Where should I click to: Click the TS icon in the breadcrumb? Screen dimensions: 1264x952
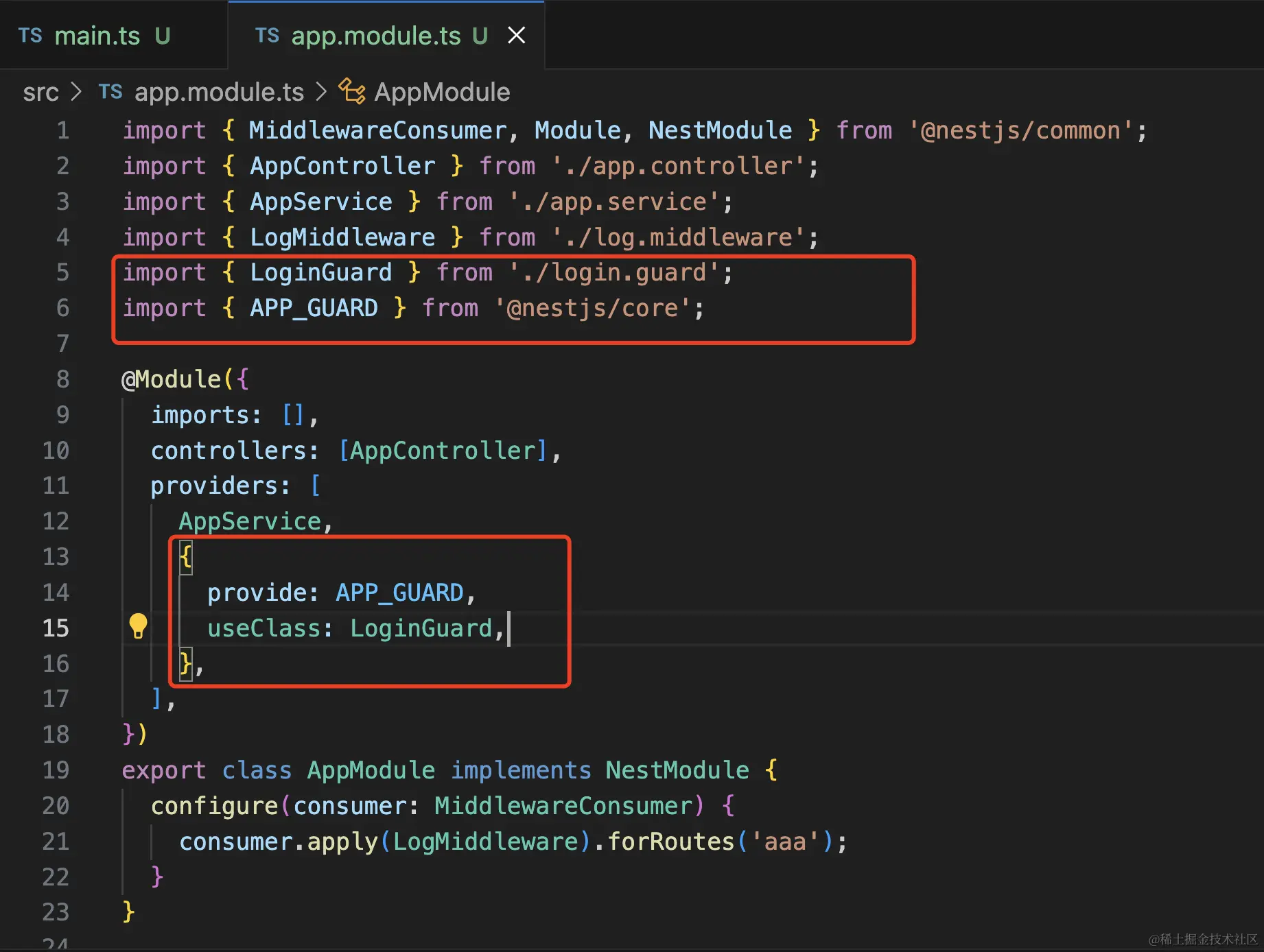(110, 92)
